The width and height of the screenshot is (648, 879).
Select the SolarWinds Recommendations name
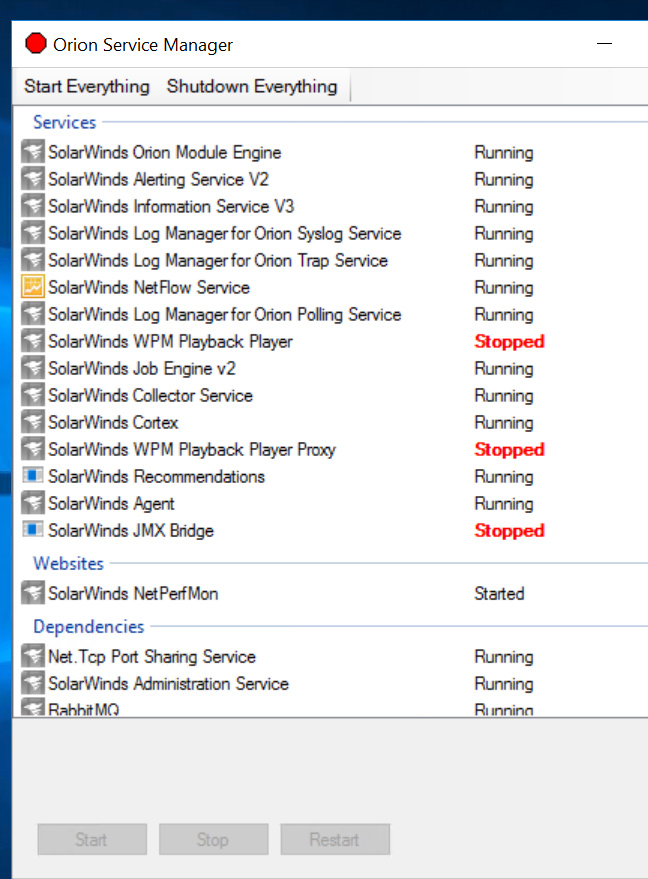point(156,476)
